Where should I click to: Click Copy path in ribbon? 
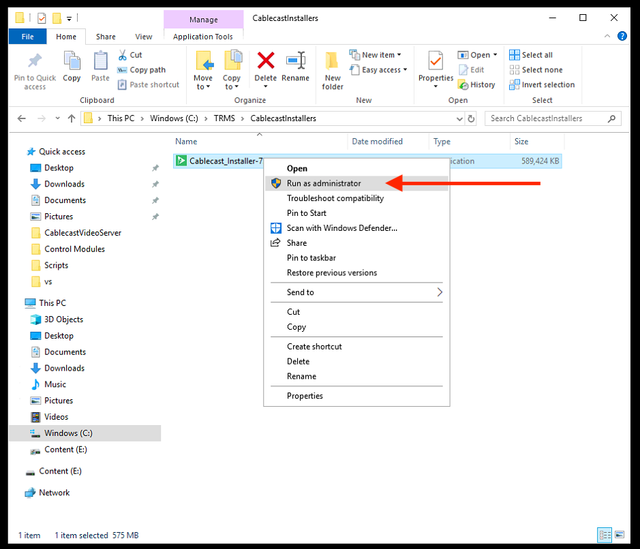pos(142,70)
